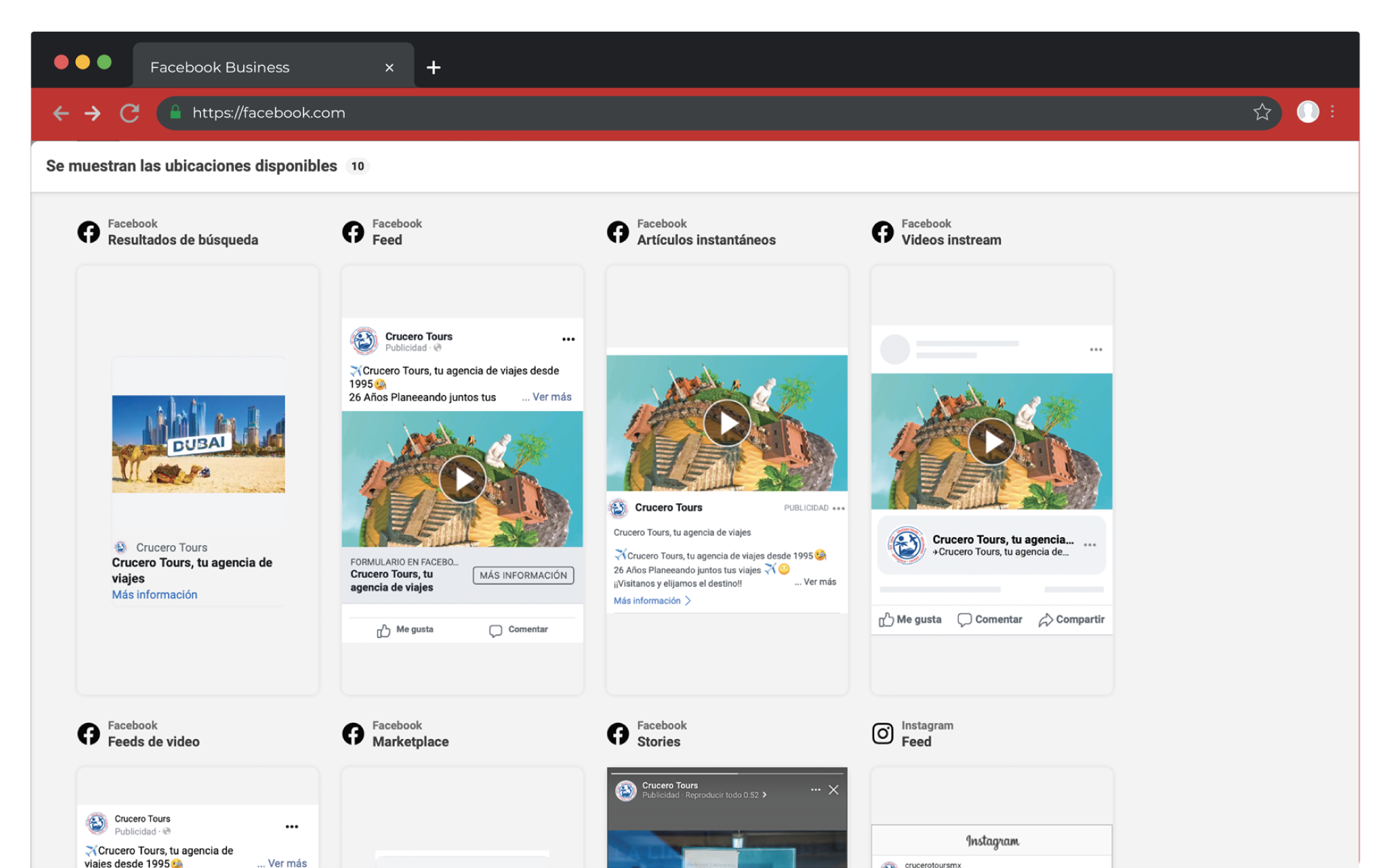Play the video in Feed preview
Viewport: 1381px width, 868px height.
(462, 479)
